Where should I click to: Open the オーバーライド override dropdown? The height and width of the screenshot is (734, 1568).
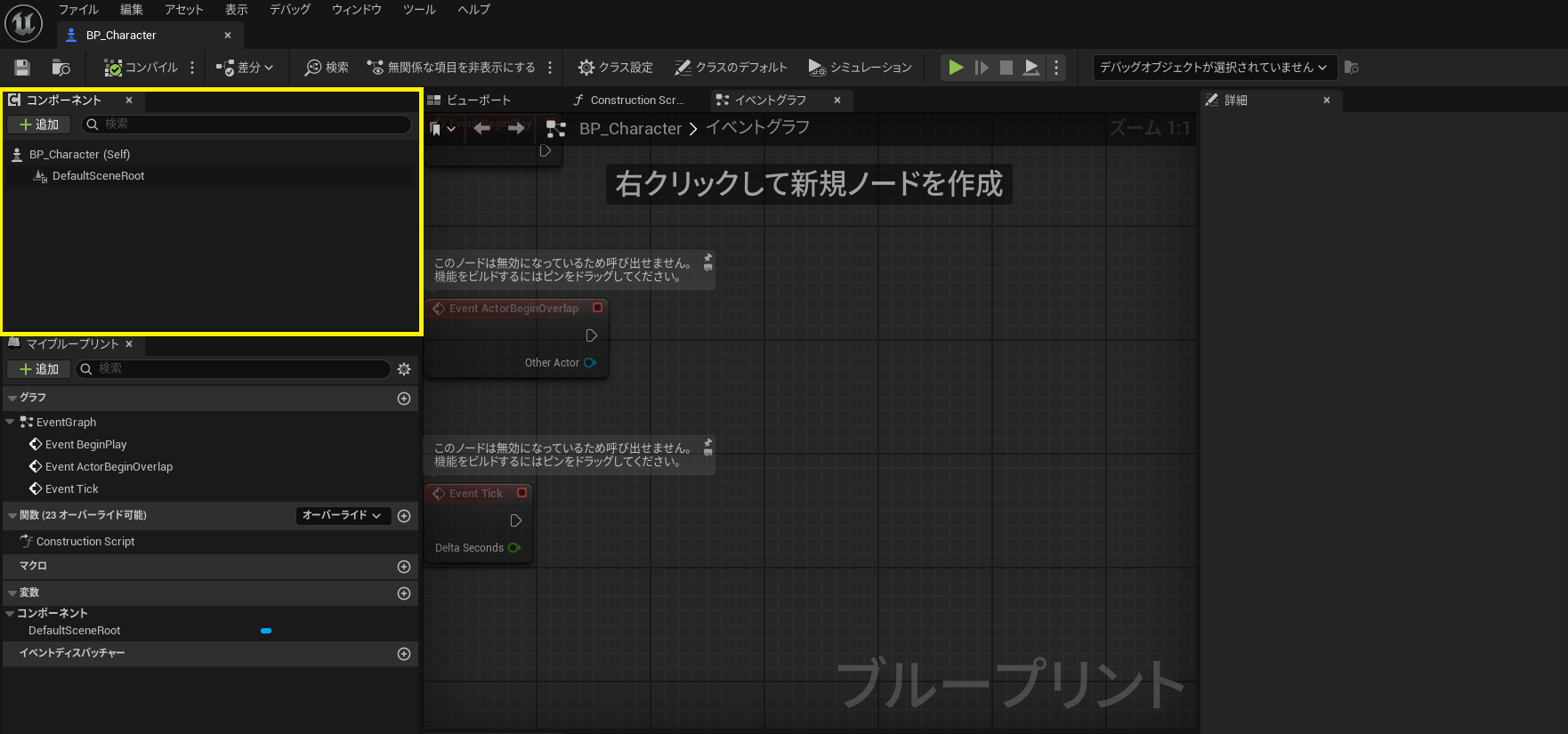click(343, 516)
